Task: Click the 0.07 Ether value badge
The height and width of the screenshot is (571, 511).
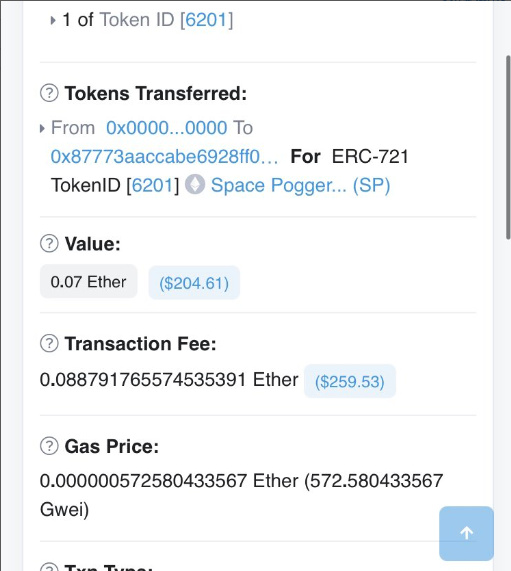Action: [x=89, y=281]
